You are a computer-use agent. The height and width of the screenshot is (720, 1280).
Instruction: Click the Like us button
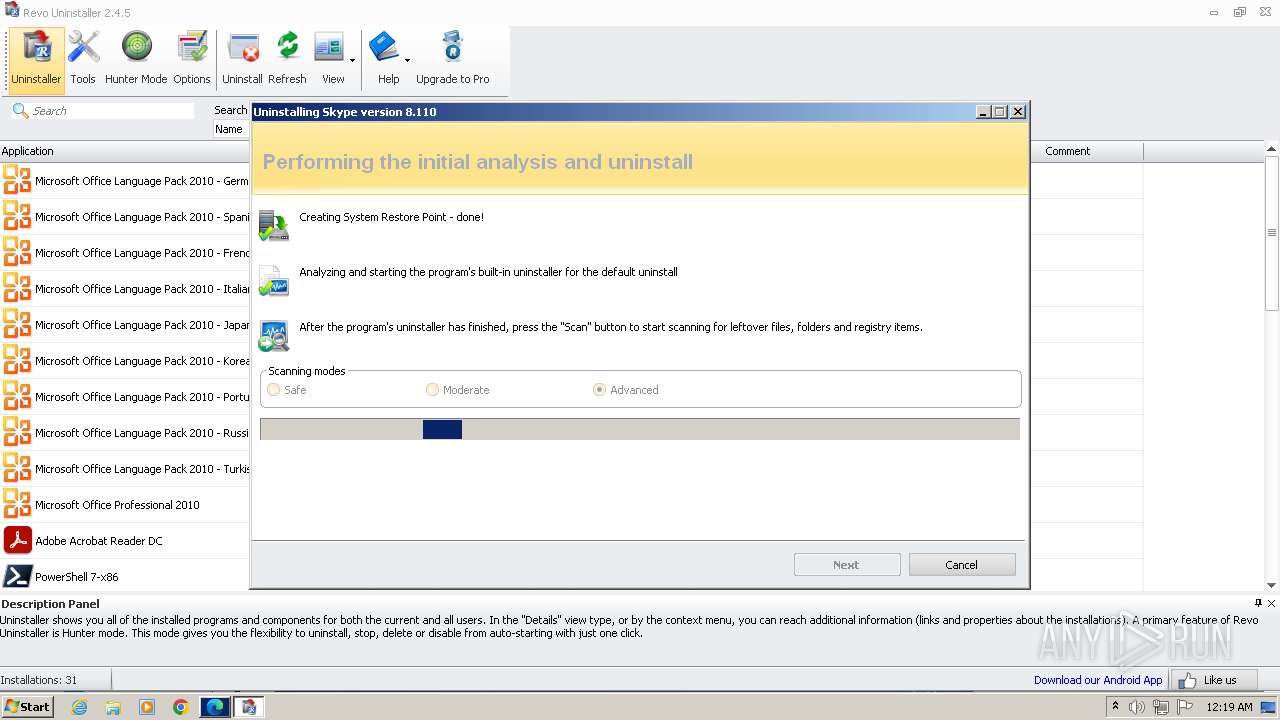click(1213, 680)
